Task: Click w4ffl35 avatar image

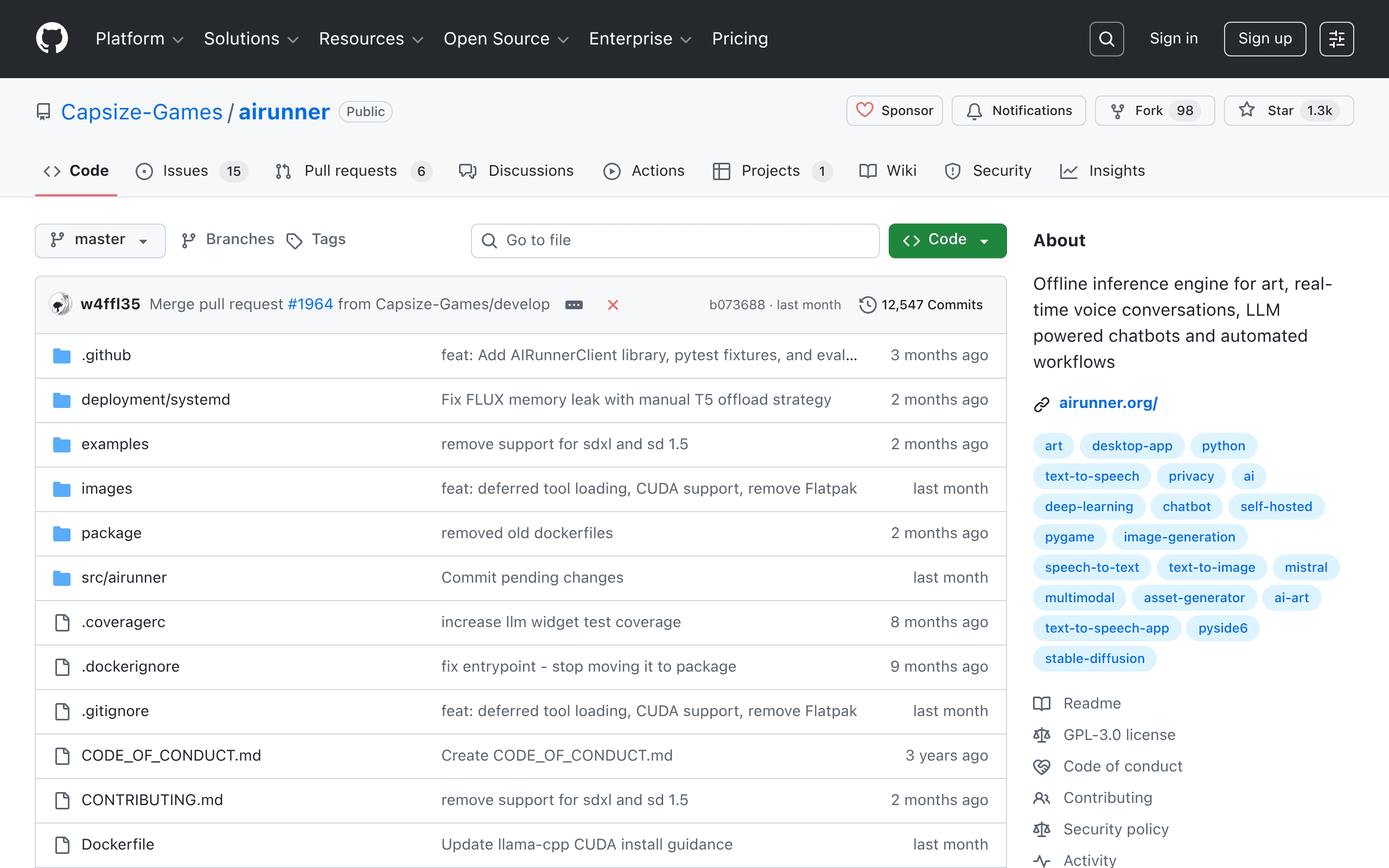Action: point(61,304)
